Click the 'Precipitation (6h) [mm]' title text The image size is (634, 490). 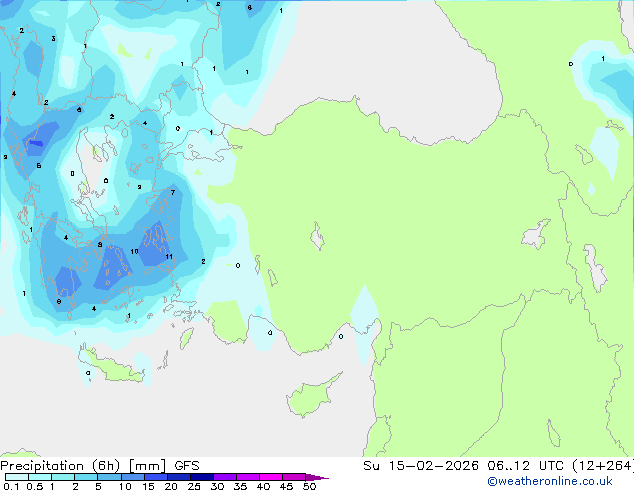(x=83, y=466)
